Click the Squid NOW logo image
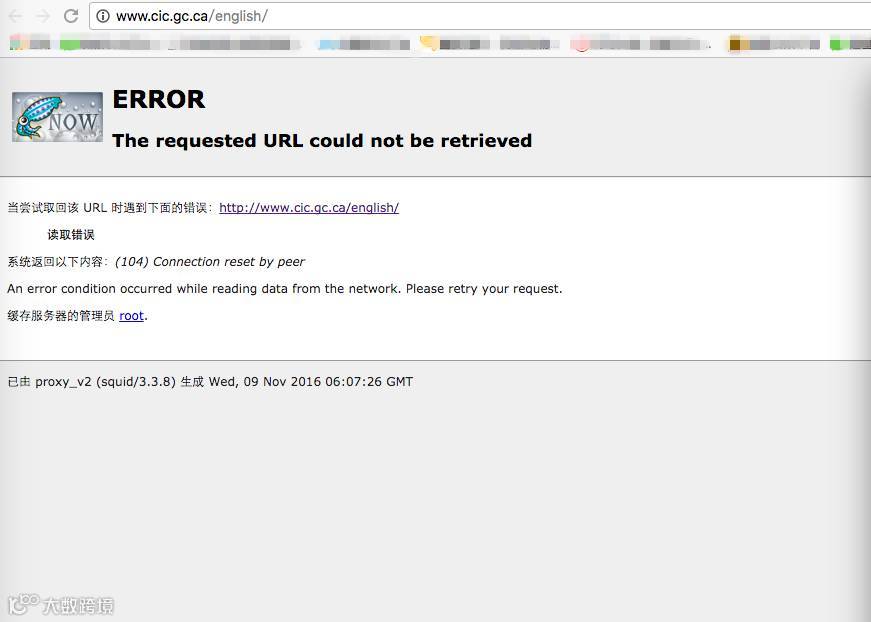Image resolution: width=871 pixels, height=622 pixels. (x=57, y=117)
